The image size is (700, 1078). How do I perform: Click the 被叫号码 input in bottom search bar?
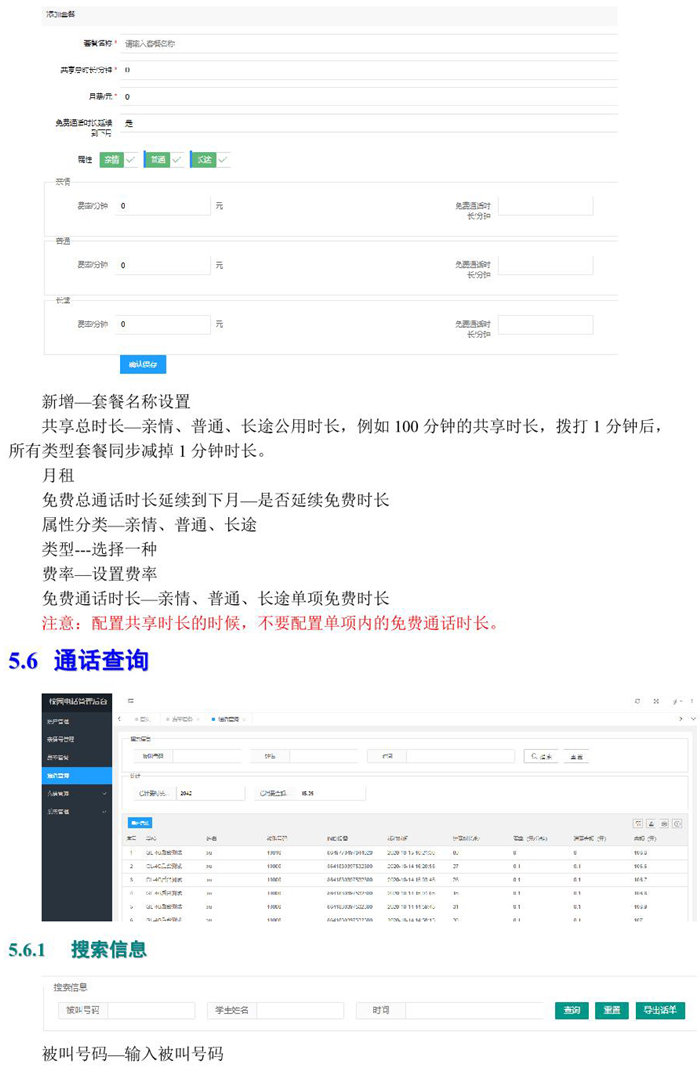[x=150, y=1011]
